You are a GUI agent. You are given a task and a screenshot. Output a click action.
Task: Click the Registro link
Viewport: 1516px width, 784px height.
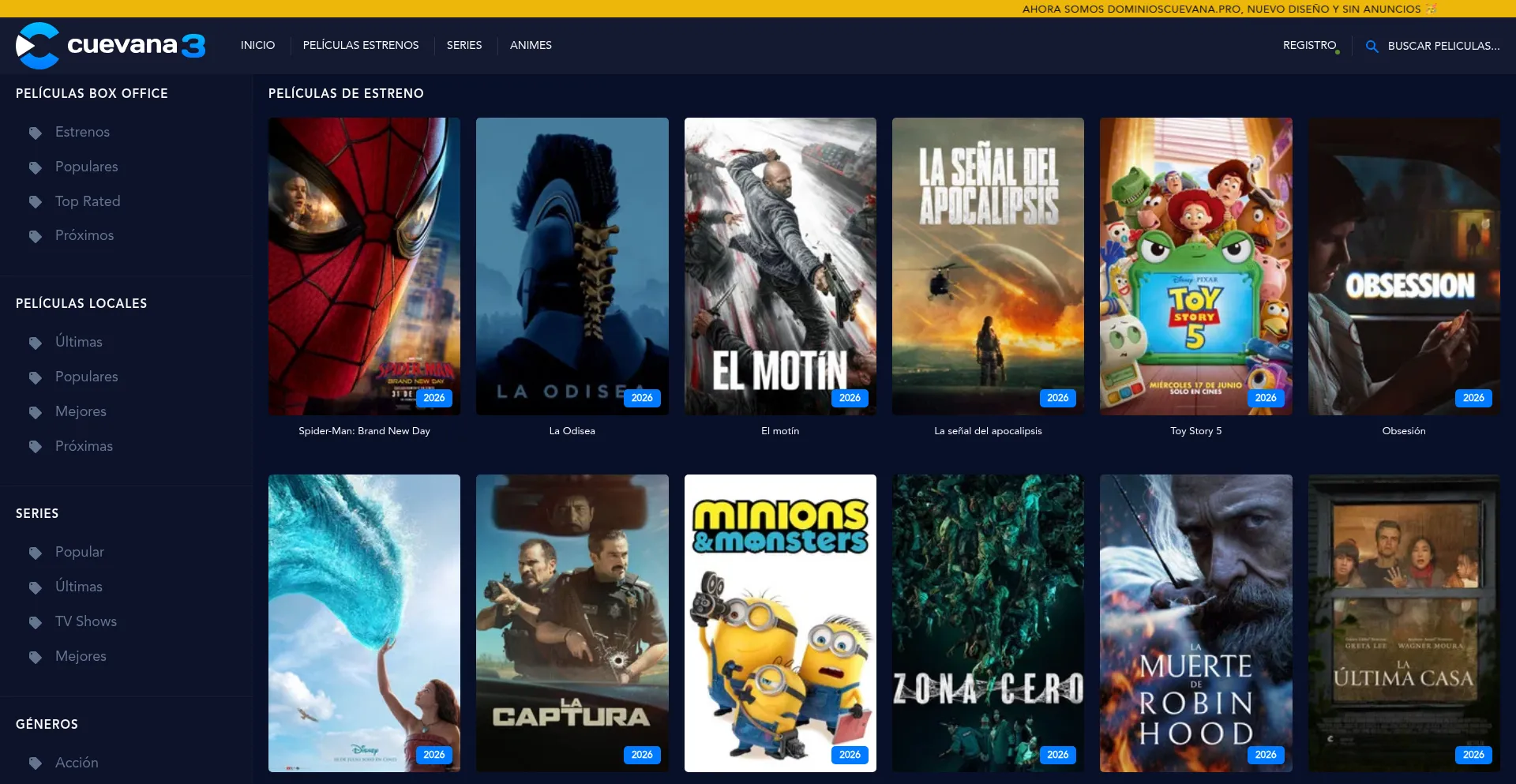[x=1310, y=45]
